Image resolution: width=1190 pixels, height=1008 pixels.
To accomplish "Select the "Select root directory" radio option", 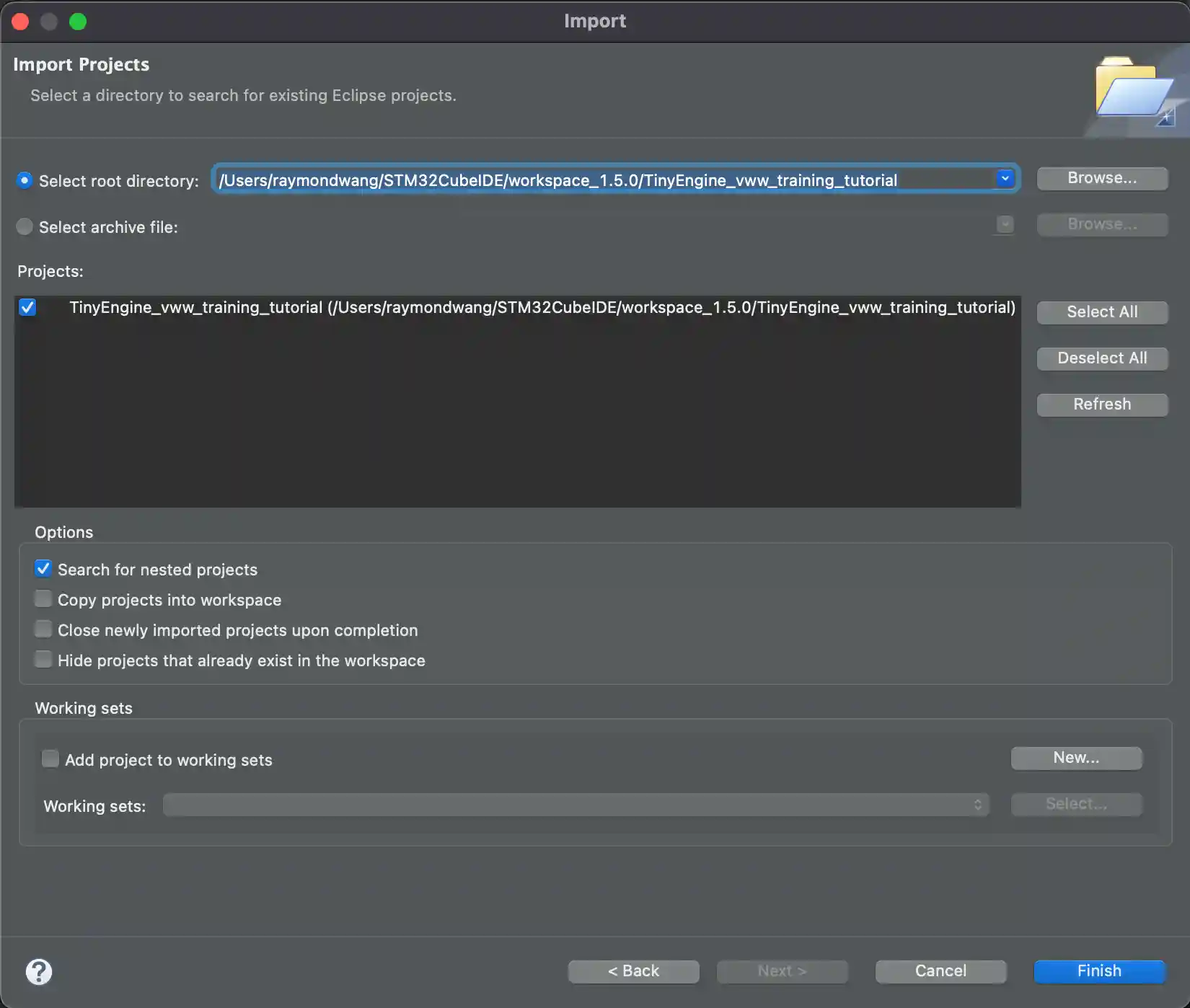I will click(x=24, y=180).
